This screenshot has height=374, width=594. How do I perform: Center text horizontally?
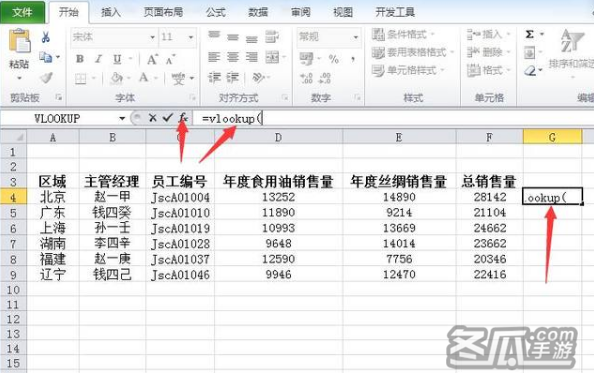233,57
